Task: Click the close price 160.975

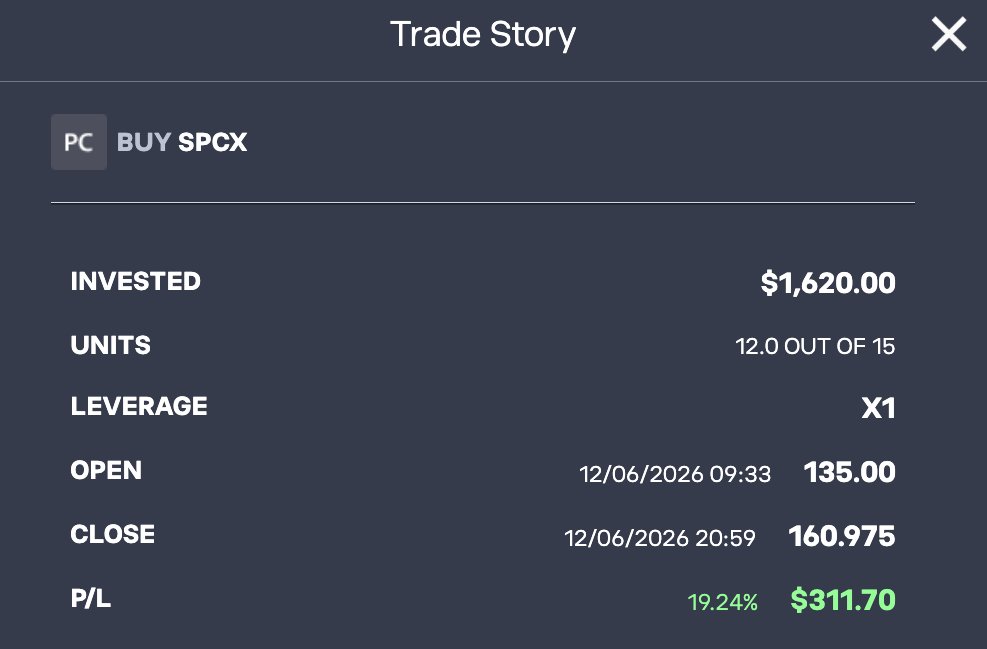Action: 842,536
